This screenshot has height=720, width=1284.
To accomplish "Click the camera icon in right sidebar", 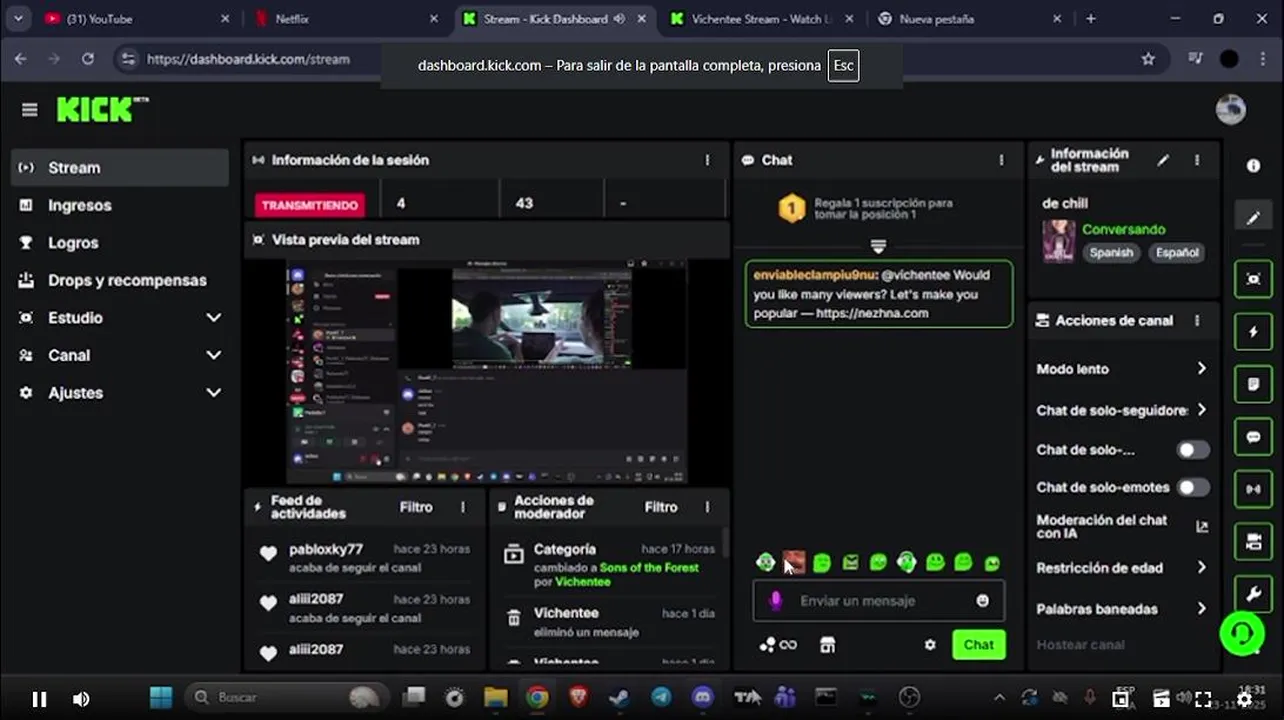I will [1253, 542].
